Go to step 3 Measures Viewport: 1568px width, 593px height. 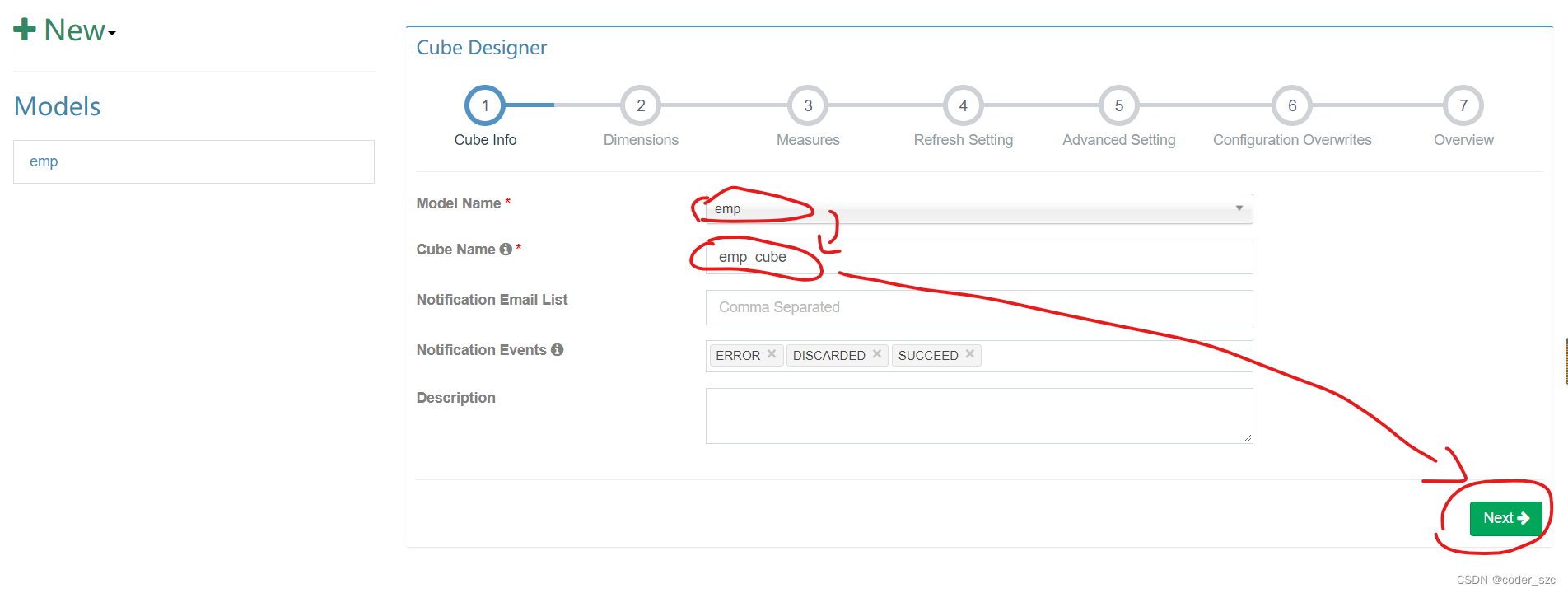808,105
